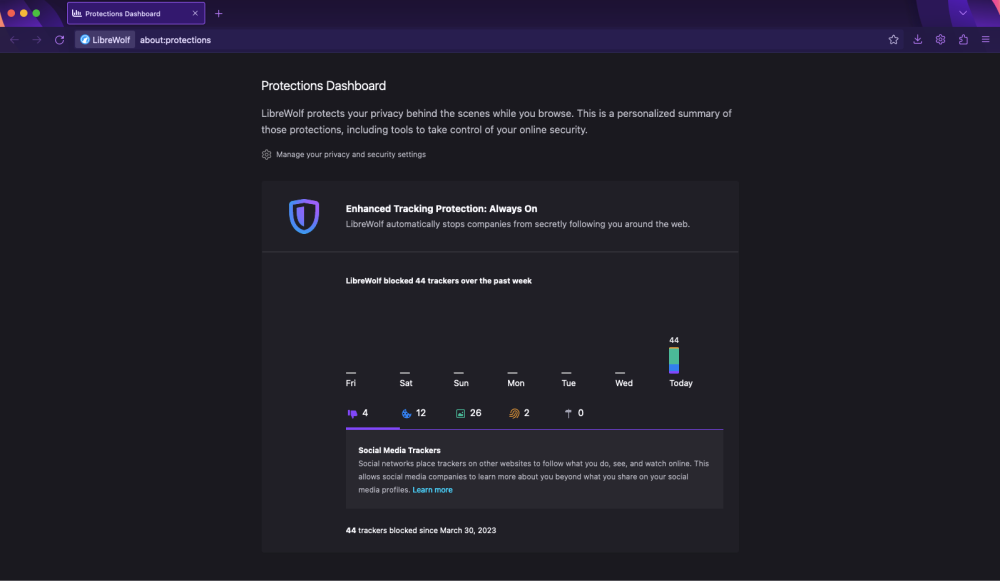Open the hamburger application menu
1000x581 pixels.
pos(985,40)
